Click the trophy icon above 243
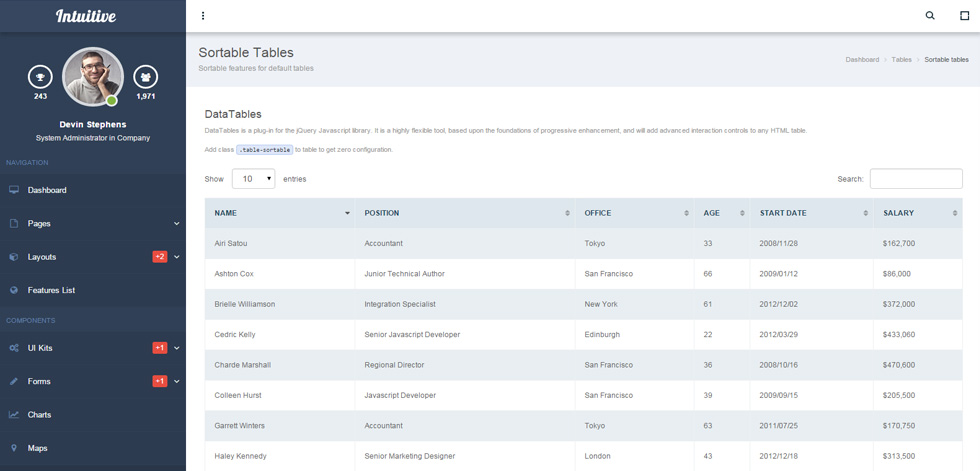980x471 pixels. [x=40, y=78]
